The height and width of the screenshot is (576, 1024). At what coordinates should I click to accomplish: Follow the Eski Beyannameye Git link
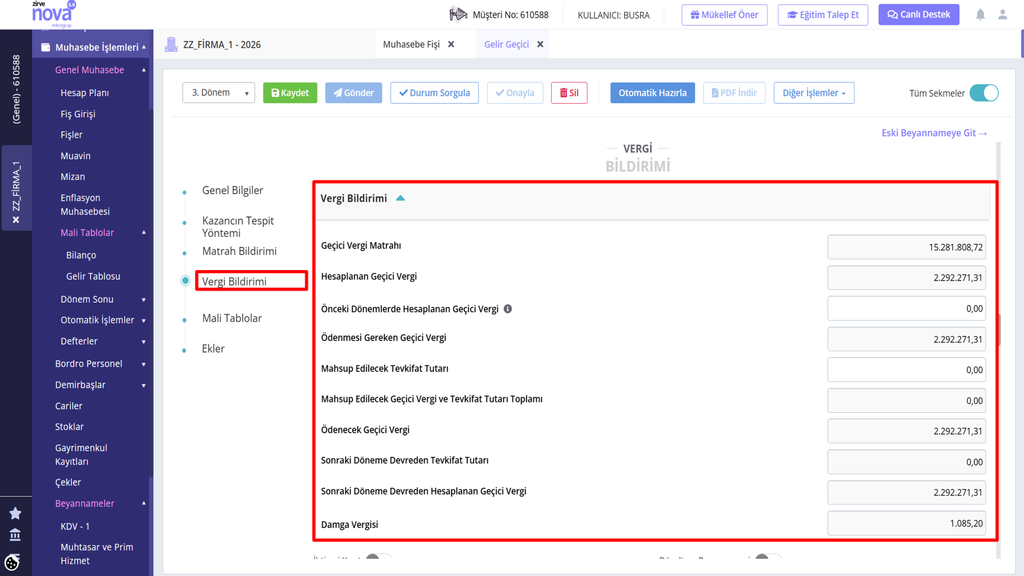click(934, 133)
